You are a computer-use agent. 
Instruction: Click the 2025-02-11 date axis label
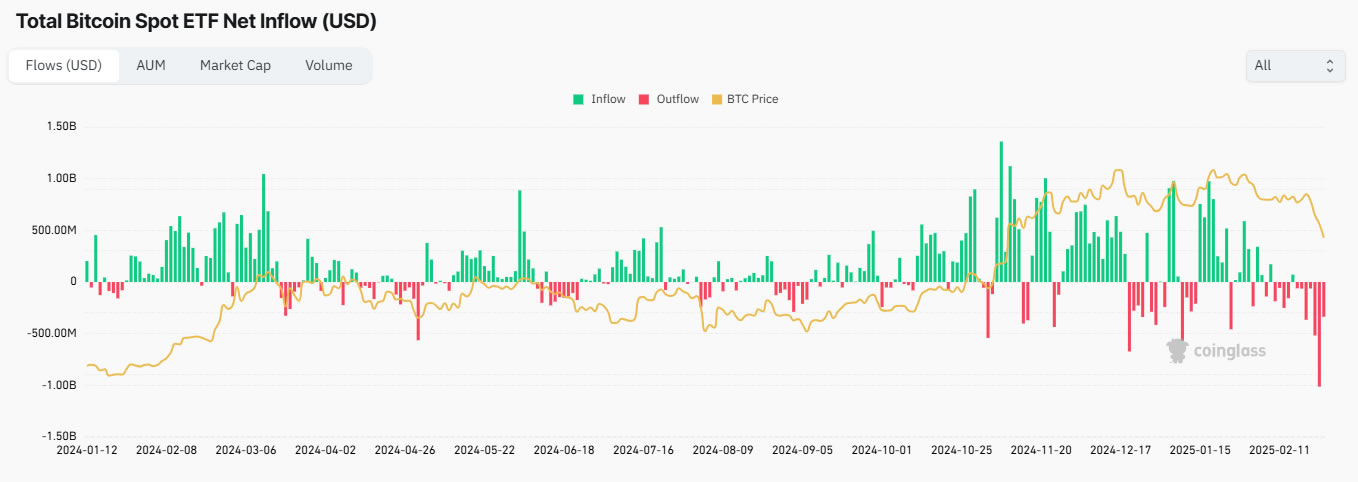pyautogui.click(x=1281, y=451)
